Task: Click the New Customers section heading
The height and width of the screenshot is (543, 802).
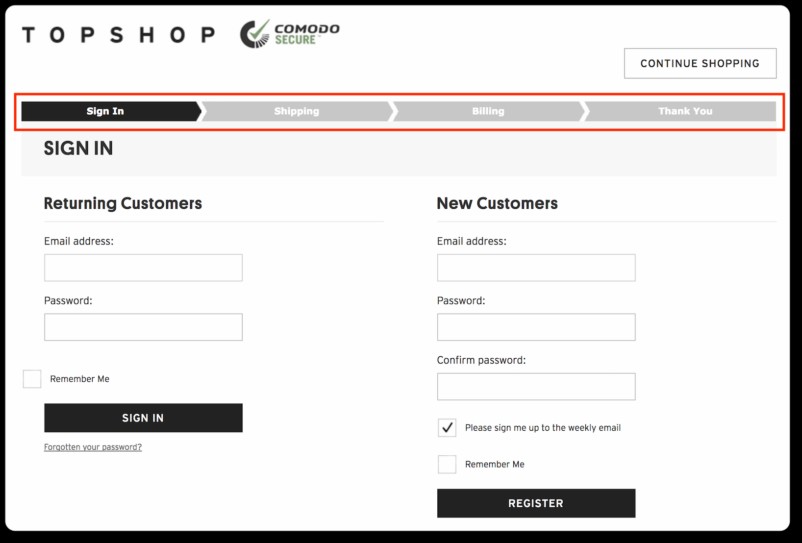Action: coord(497,204)
